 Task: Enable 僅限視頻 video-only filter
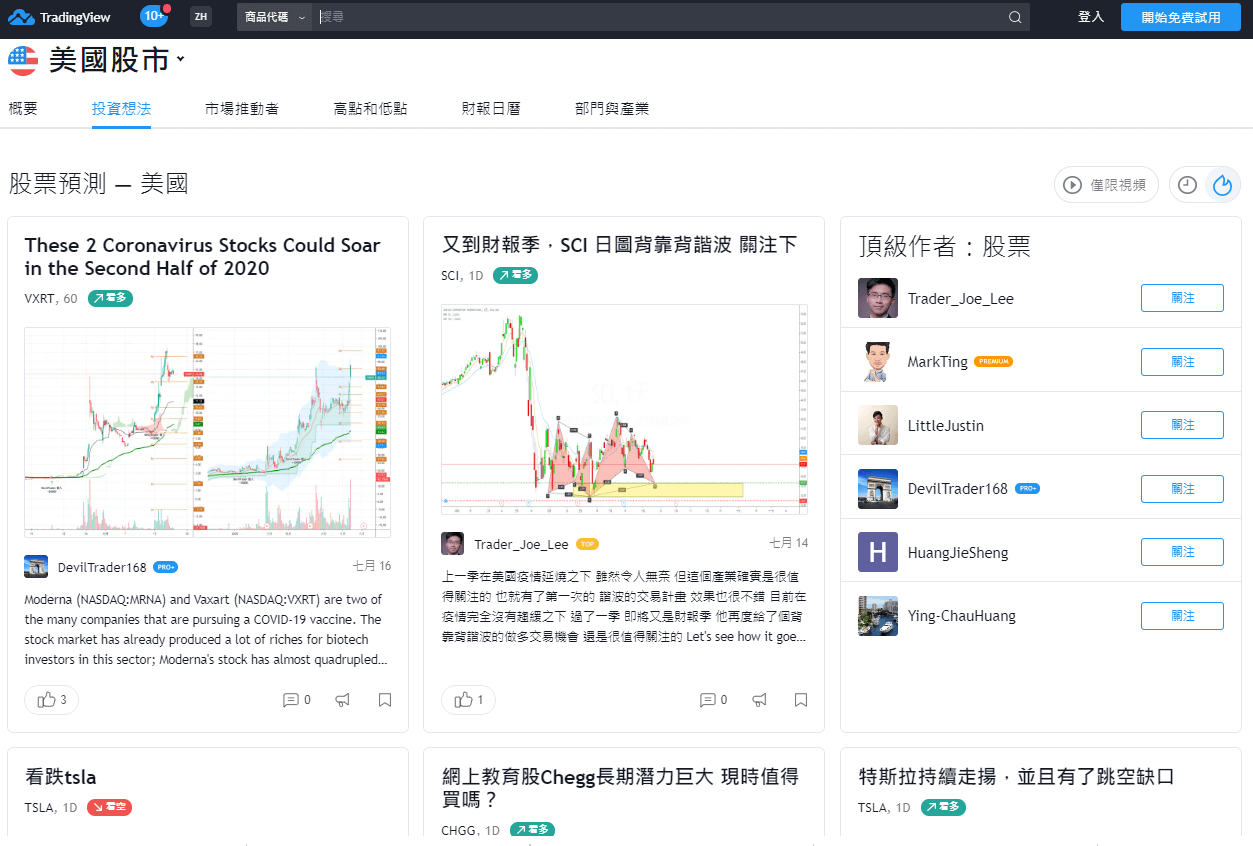click(x=1105, y=184)
